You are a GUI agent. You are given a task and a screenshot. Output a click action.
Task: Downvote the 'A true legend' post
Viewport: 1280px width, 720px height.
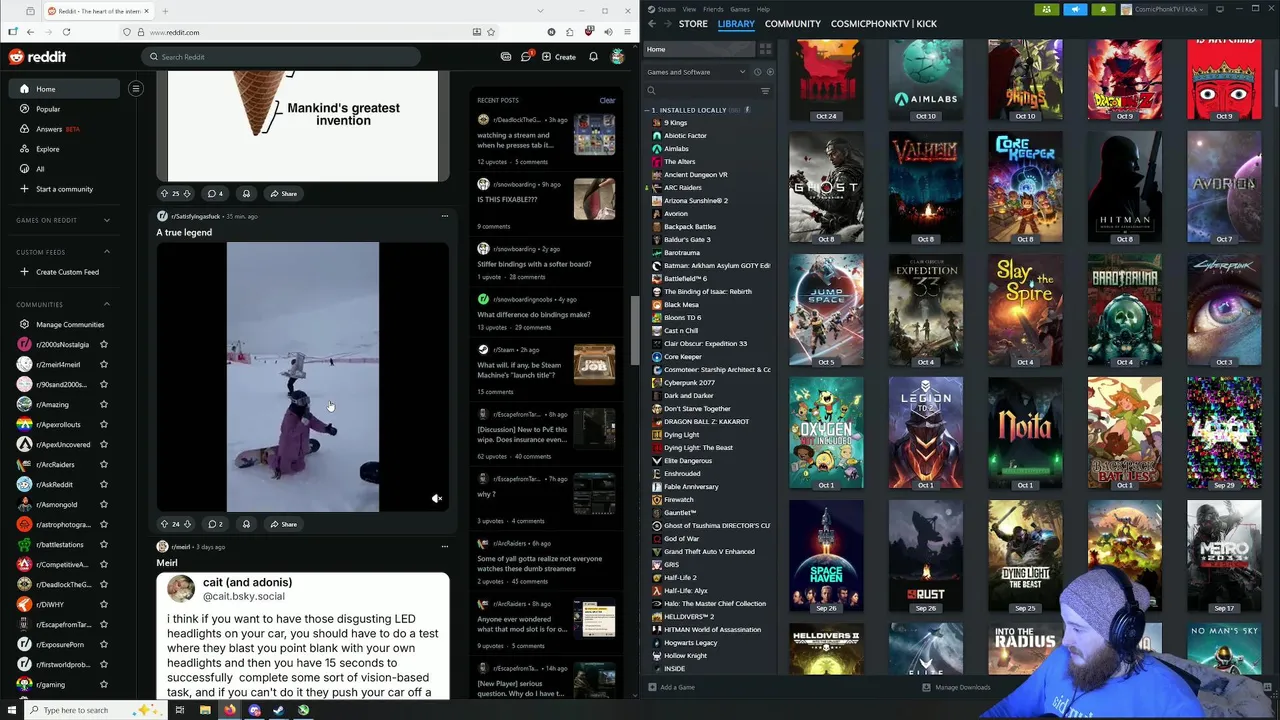coord(187,524)
